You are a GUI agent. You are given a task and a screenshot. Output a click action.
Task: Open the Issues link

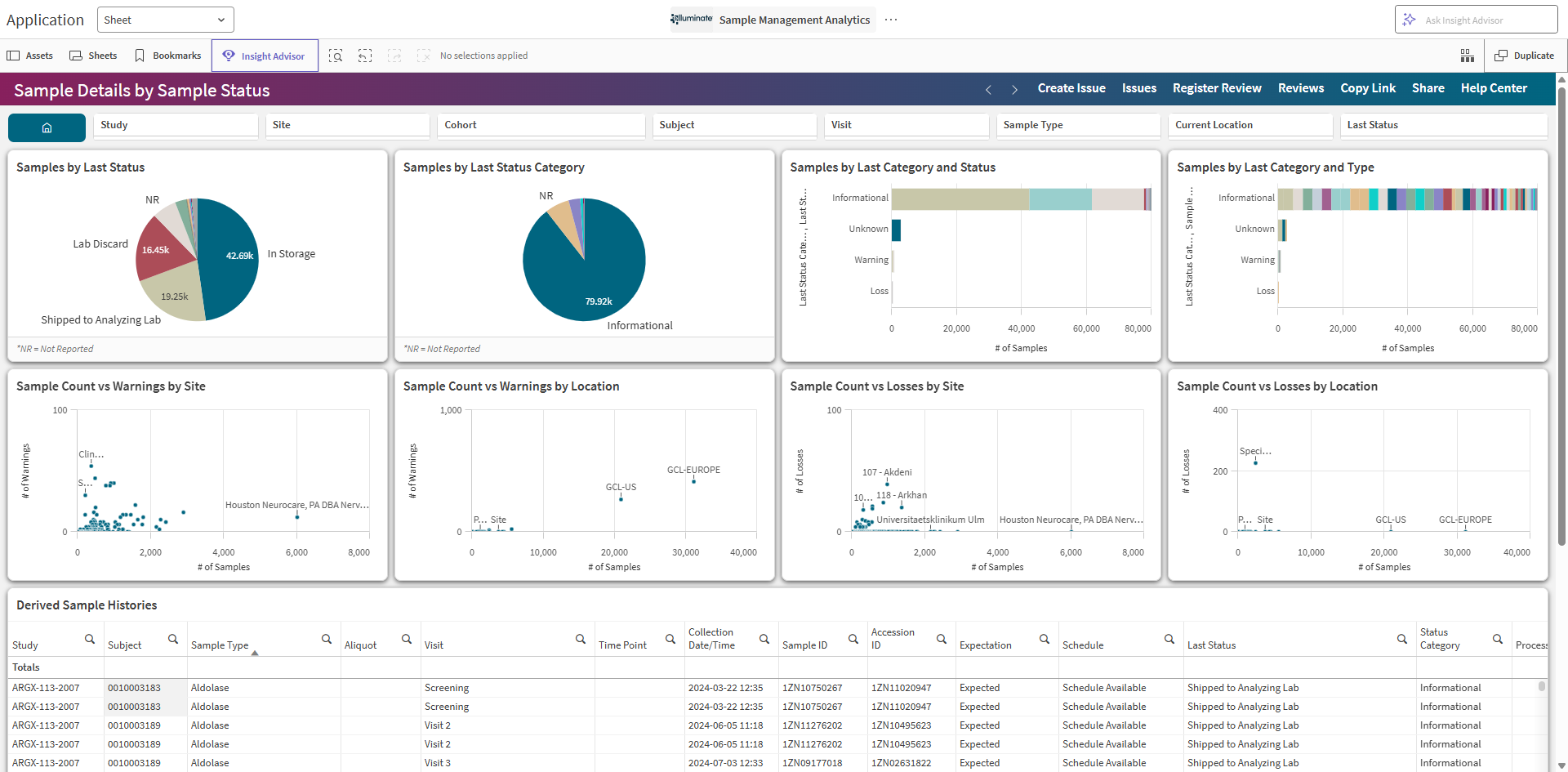click(x=1138, y=88)
